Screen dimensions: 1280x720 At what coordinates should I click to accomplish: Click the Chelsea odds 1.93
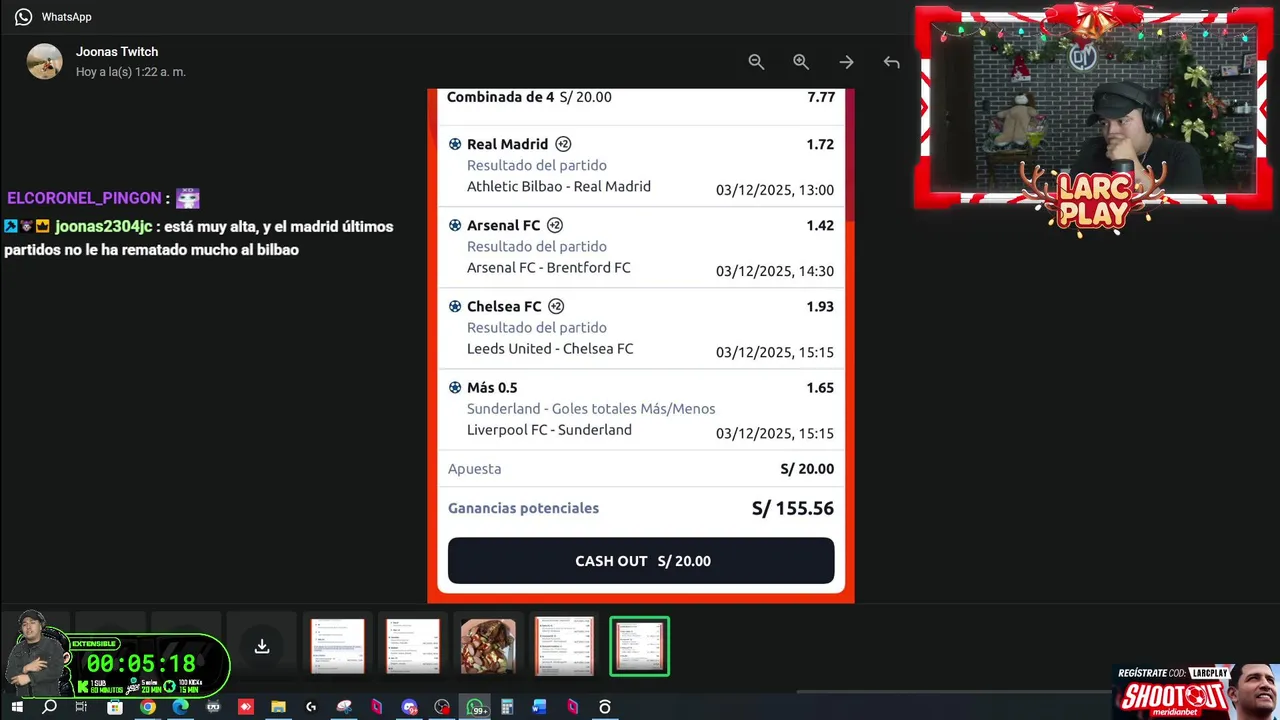coord(820,306)
